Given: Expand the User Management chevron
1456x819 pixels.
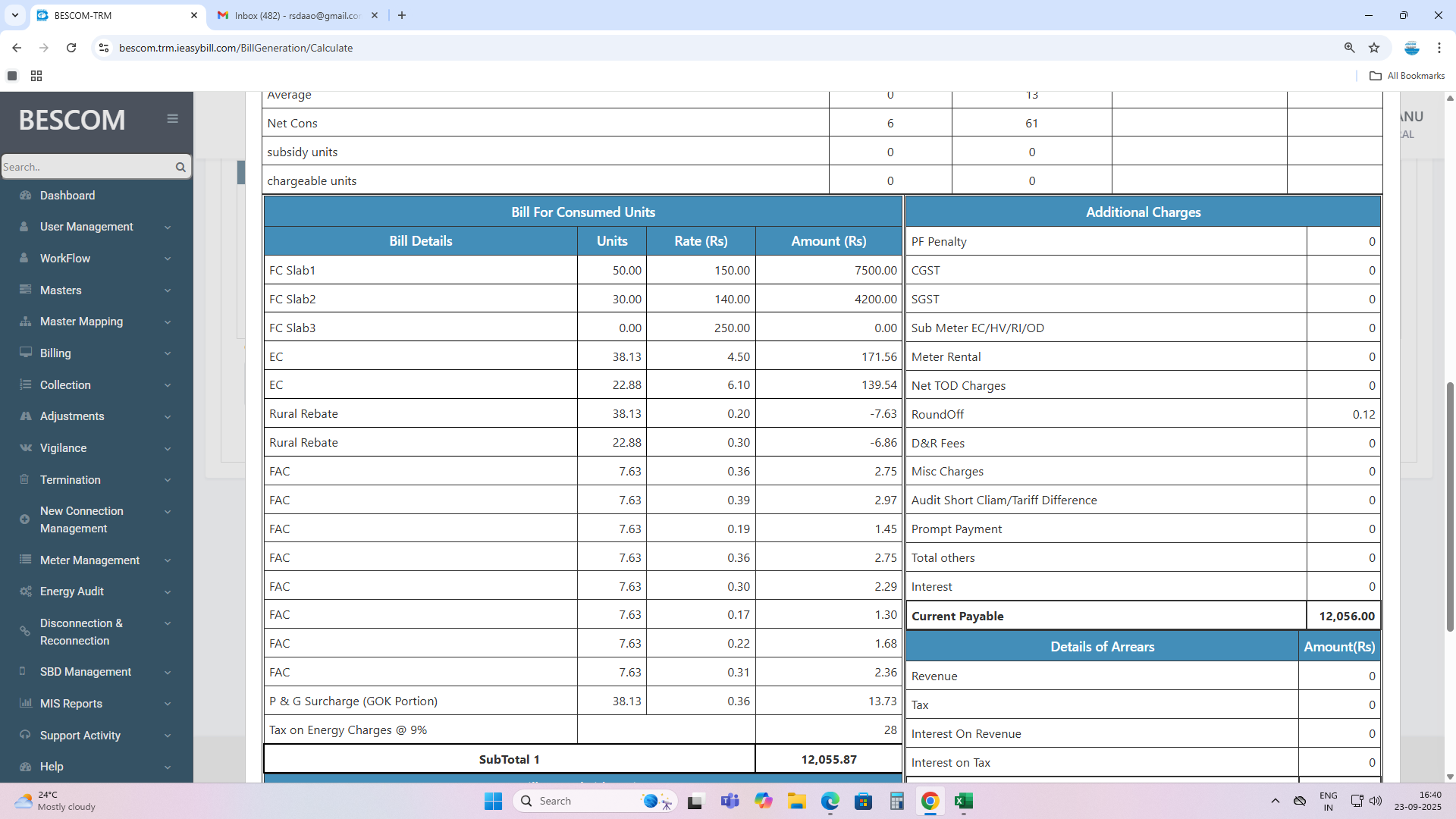Looking at the screenshot, I should pyautogui.click(x=168, y=227).
